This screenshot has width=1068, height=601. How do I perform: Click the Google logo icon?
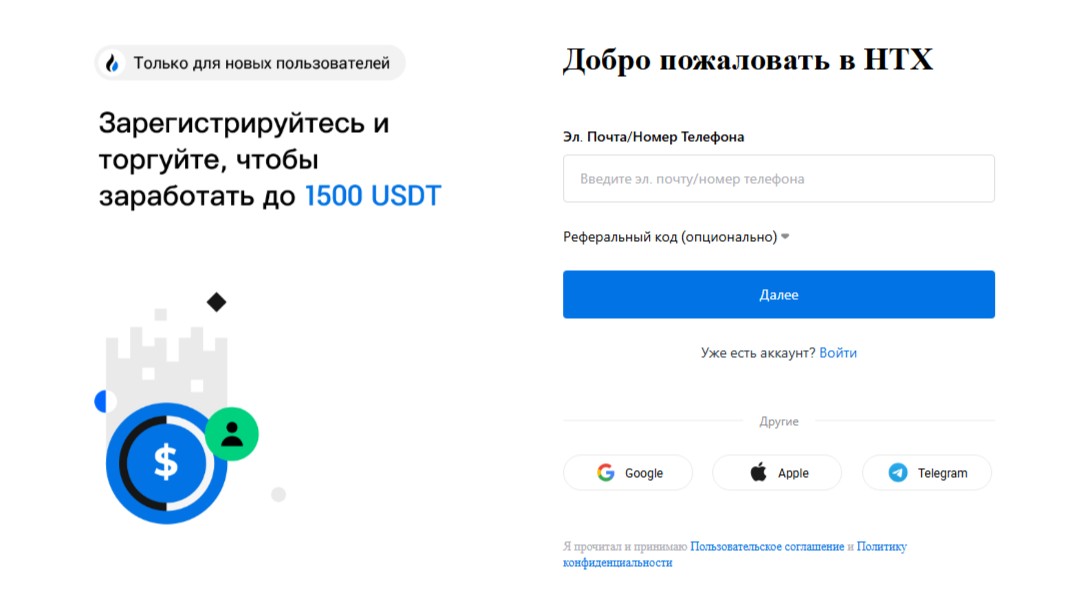point(605,473)
